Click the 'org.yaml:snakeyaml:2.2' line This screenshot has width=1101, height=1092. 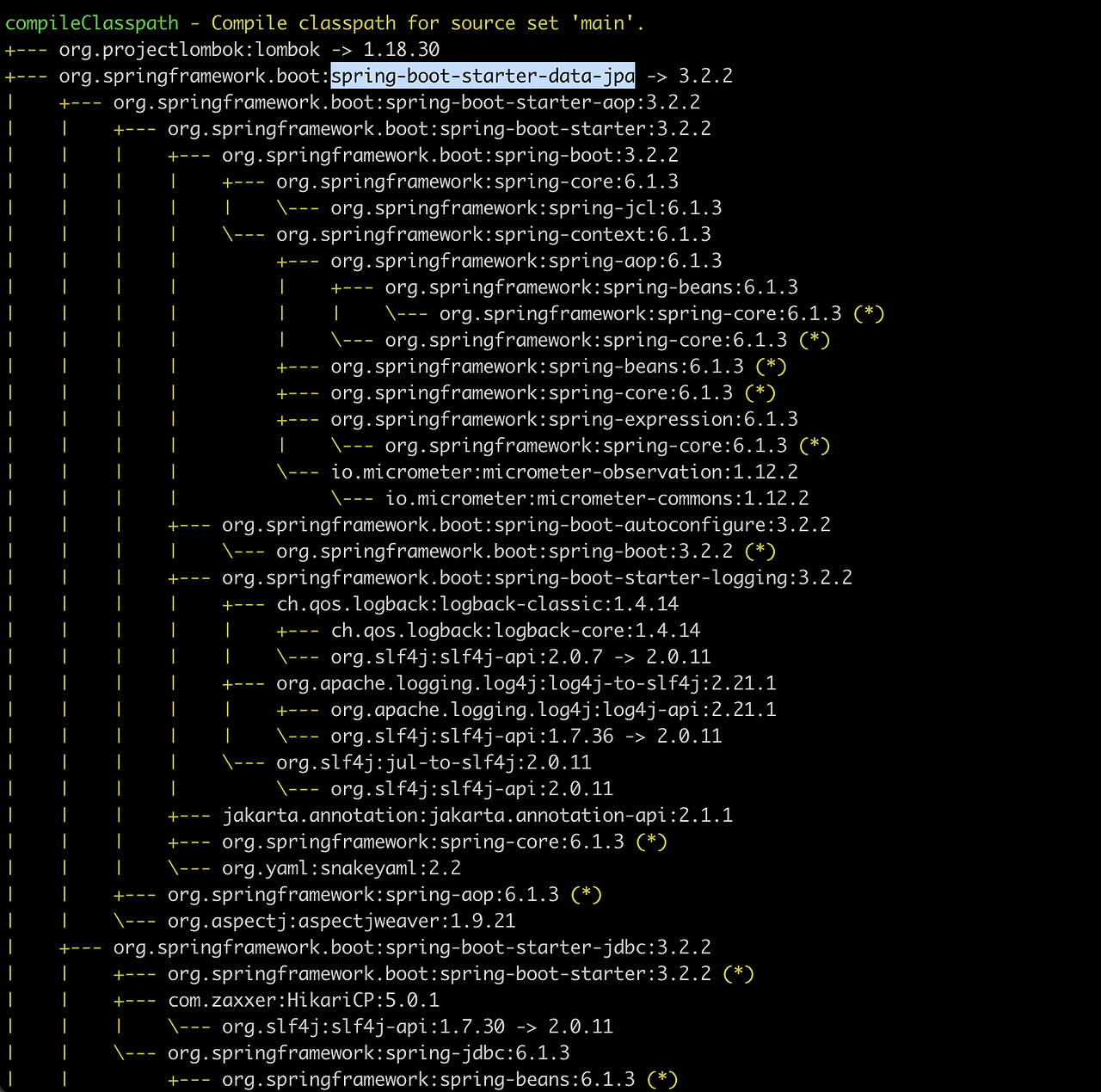tap(341, 868)
